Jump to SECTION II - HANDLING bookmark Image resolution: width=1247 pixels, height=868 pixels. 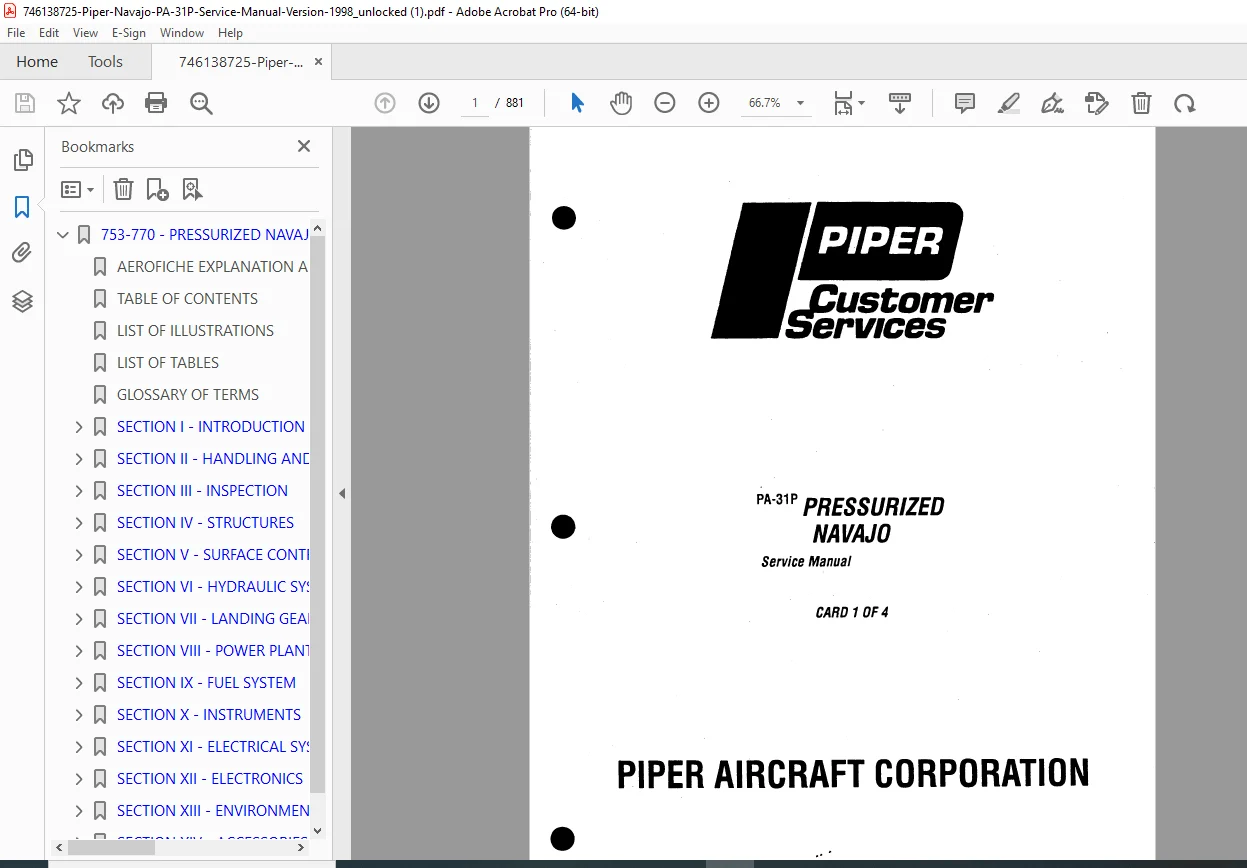click(213, 459)
